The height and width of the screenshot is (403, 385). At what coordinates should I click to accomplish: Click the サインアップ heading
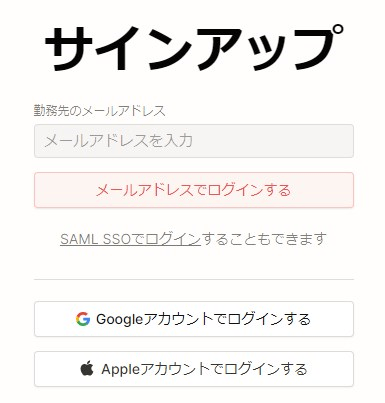point(194,48)
